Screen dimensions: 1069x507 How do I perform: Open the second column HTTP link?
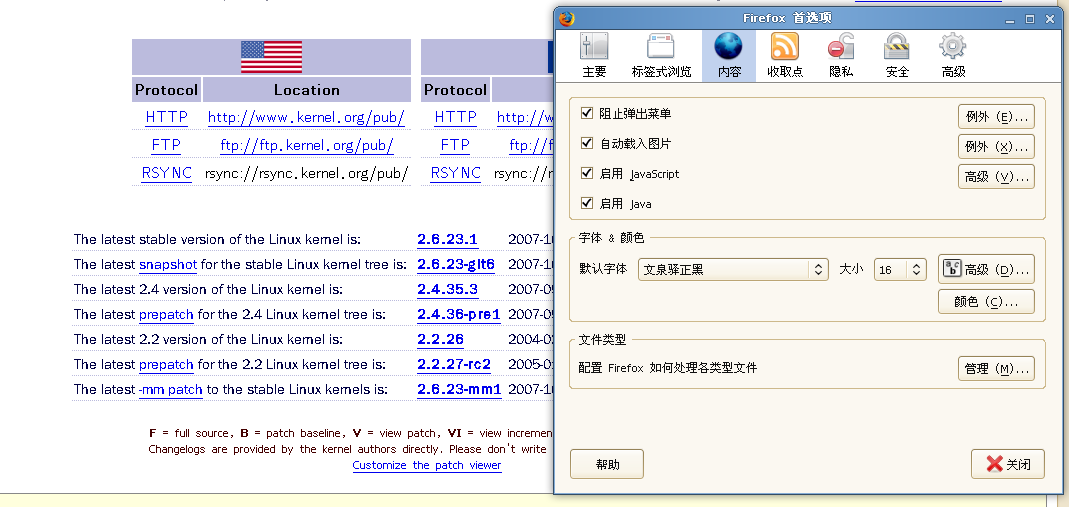tap(455, 117)
